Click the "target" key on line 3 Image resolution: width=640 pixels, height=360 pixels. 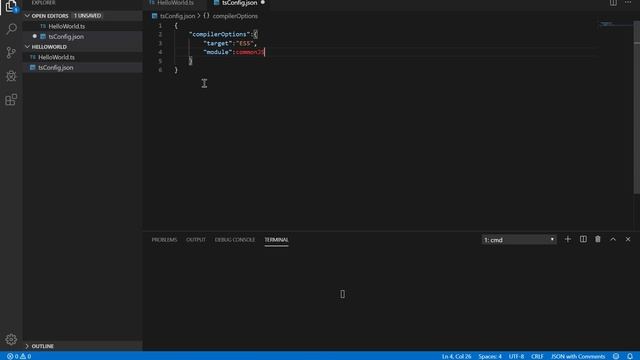click(217, 43)
